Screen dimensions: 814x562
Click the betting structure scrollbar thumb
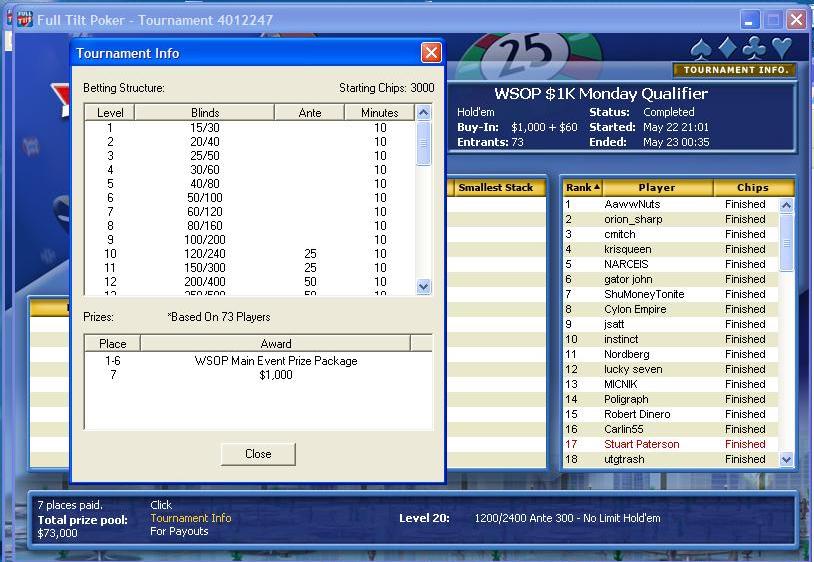[x=424, y=143]
